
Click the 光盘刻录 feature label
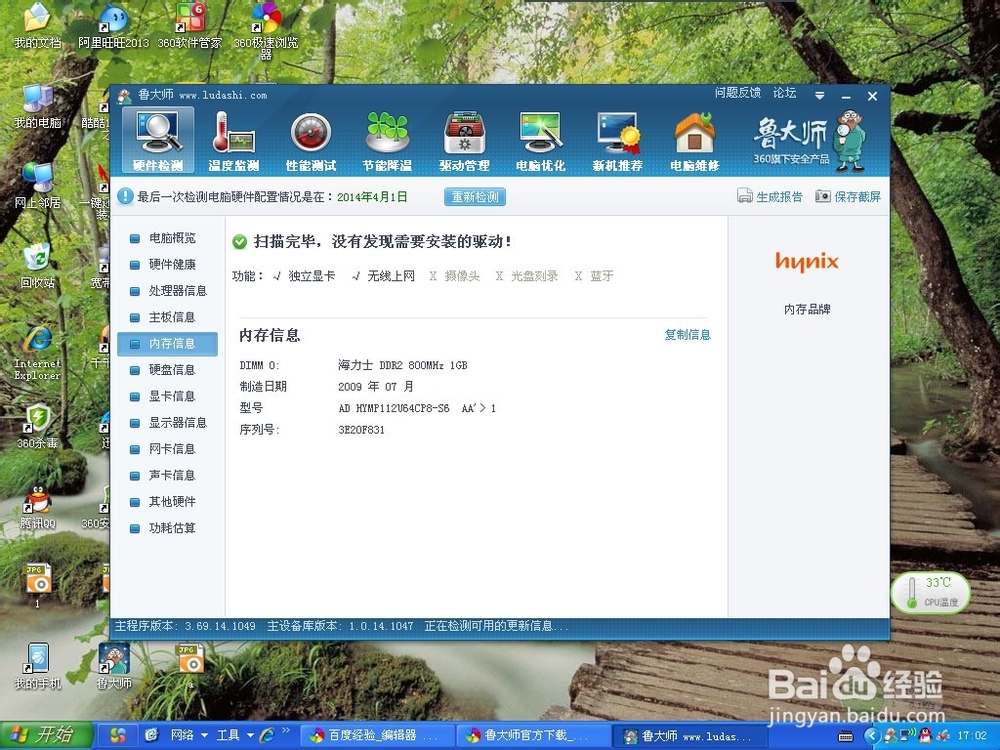[x=534, y=276]
